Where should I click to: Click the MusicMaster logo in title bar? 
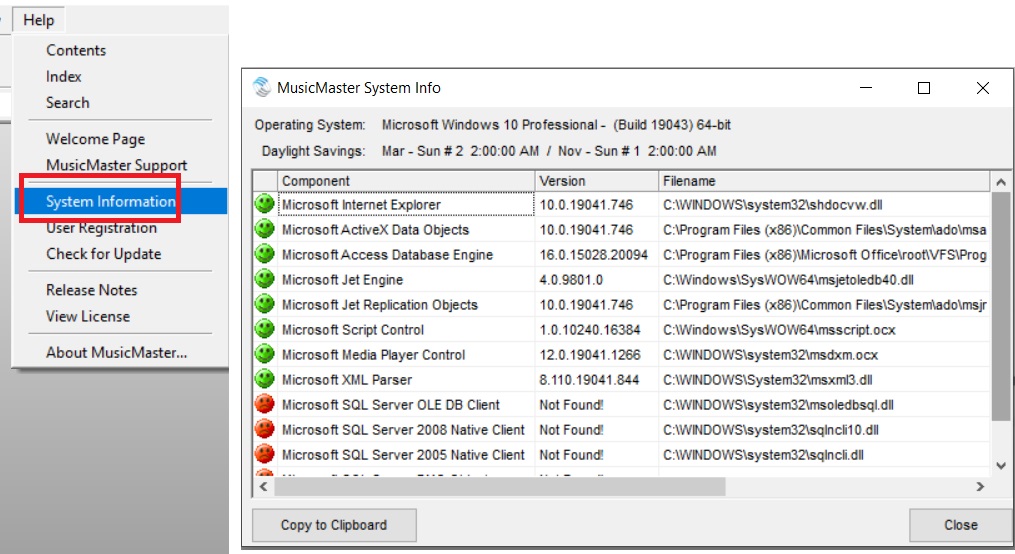(262, 87)
